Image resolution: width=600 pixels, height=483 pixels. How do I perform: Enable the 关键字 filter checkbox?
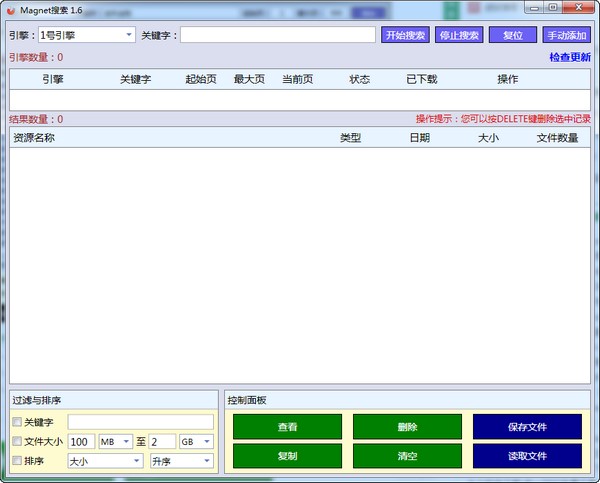click(17, 422)
